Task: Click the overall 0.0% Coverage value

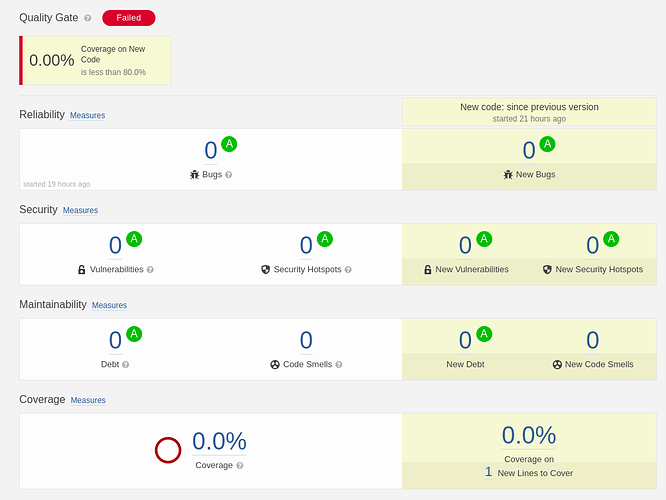Action: (x=219, y=441)
